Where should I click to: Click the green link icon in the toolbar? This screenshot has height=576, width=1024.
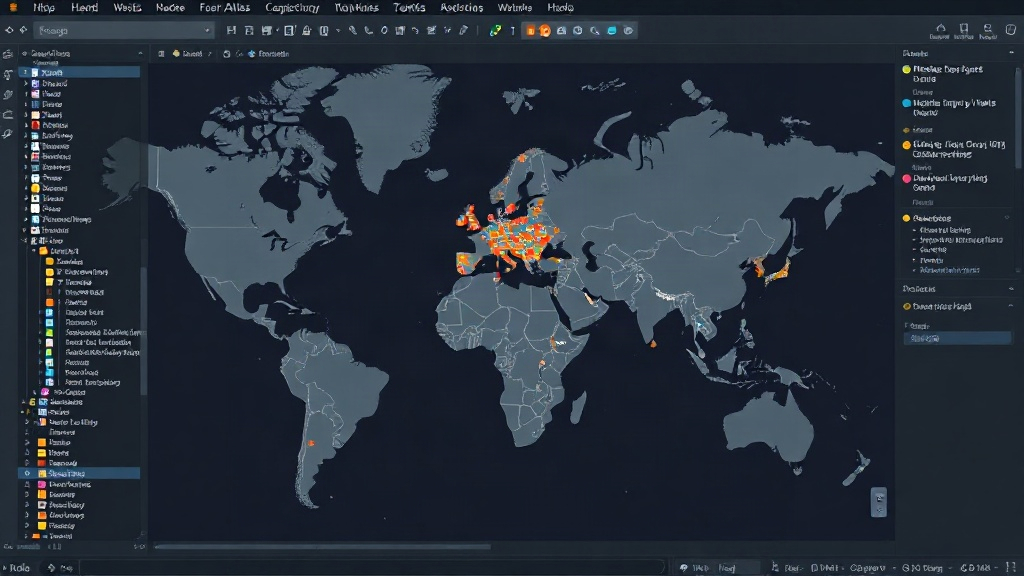(496, 31)
